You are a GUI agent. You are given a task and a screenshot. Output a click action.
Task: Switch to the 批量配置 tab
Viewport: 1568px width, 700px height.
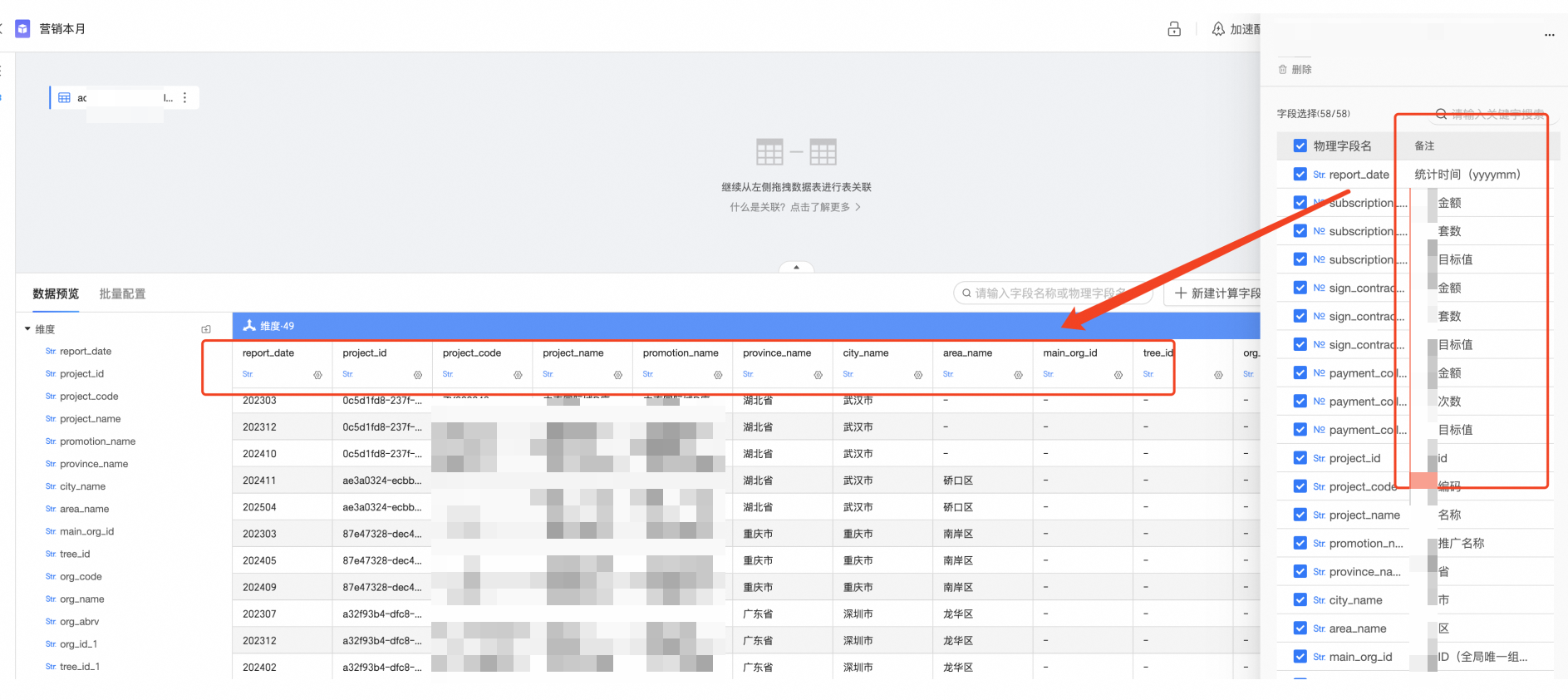pos(122,294)
